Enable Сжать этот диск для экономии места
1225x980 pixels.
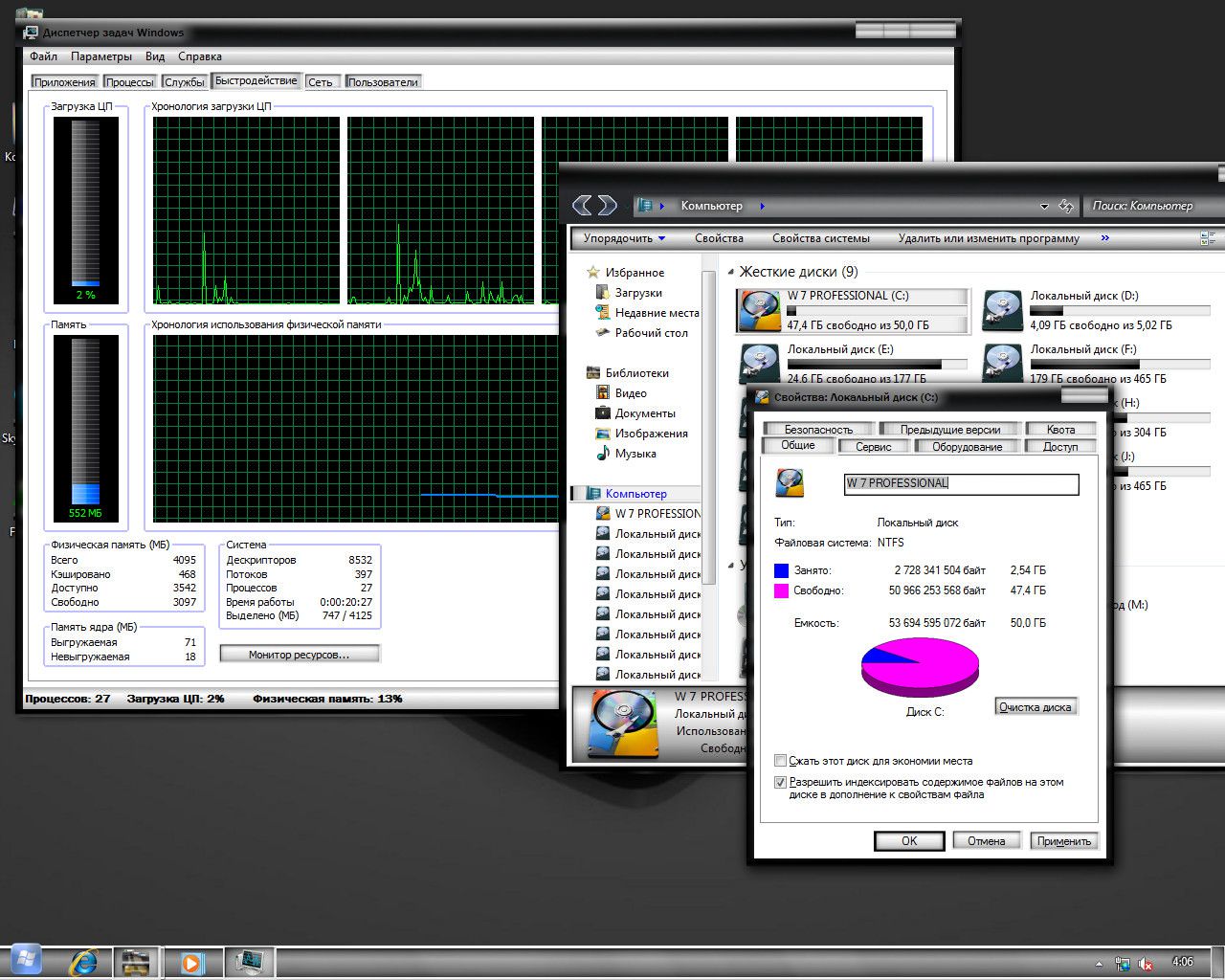[780, 761]
